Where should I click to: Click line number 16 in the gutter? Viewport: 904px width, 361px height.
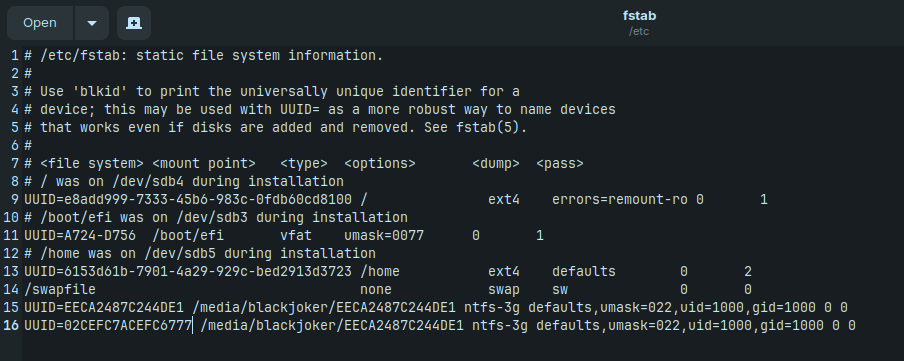11,325
